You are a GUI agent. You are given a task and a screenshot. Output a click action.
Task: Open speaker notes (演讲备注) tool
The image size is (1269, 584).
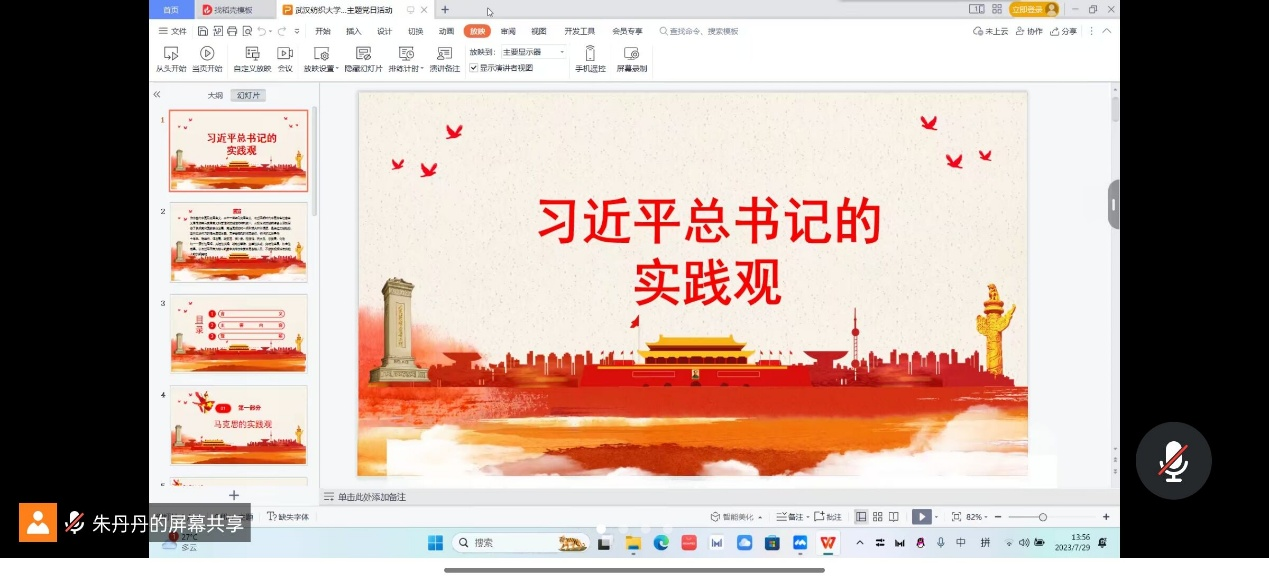coord(445,59)
